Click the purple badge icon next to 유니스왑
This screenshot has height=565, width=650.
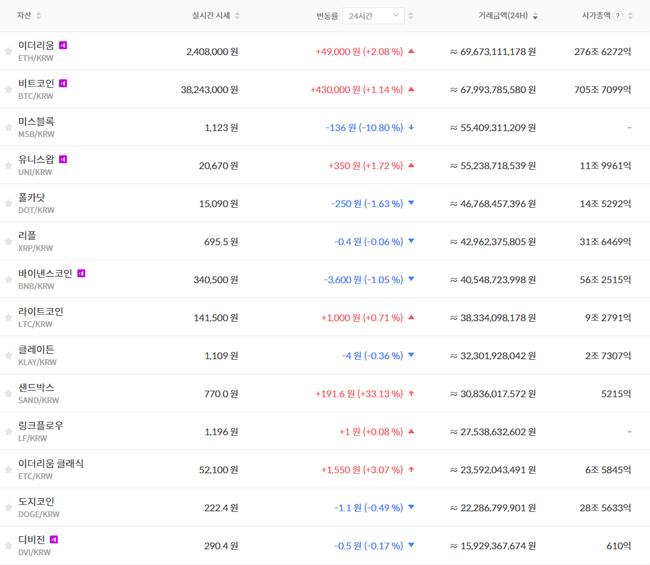tap(63, 159)
